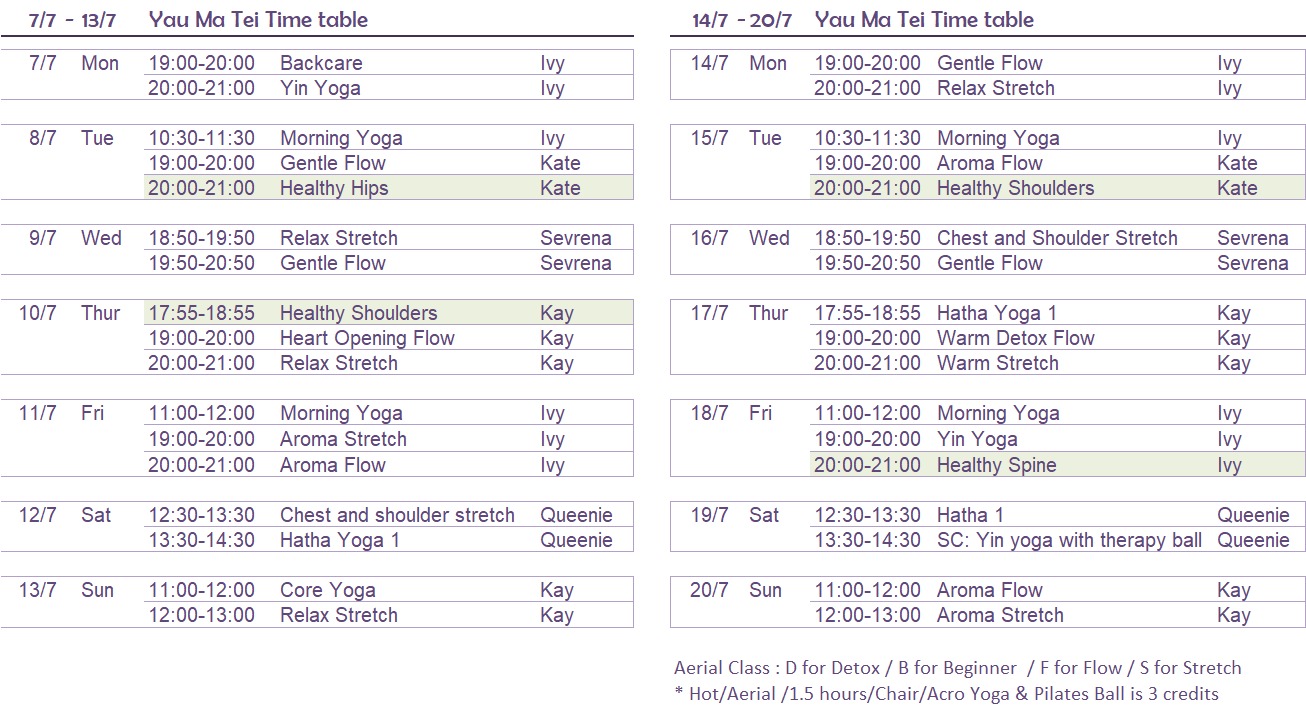Viewport: 1306px width, 706px height.
Task: Select the 10:30-11:30 Morning Yoga on 8/7
Action: pos(388,137)
